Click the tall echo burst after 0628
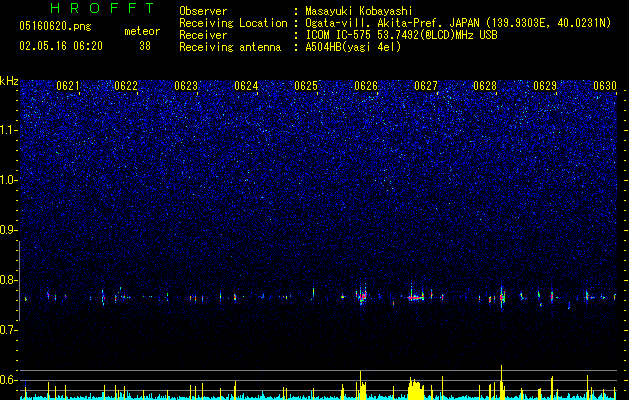The image size is (629, 400). (x=502, y=297)
